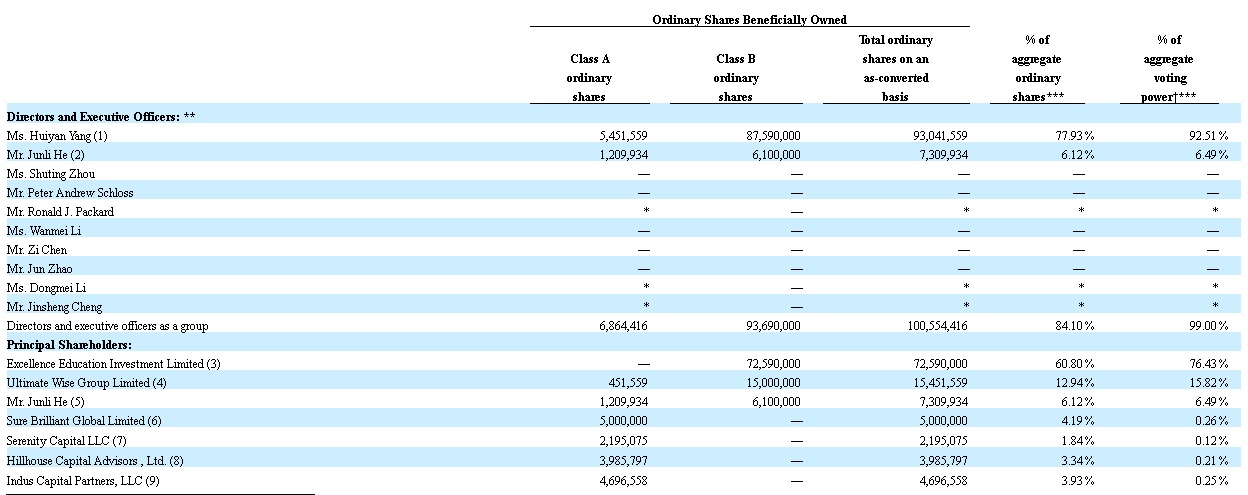Select the name 'Ms. Huiyan Yang (1)'
Viewport: 1248px width, 495px height.
(x=57, y=136)
